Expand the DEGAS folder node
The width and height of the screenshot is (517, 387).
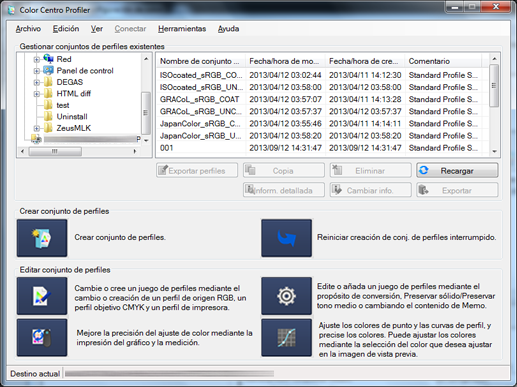37,82
